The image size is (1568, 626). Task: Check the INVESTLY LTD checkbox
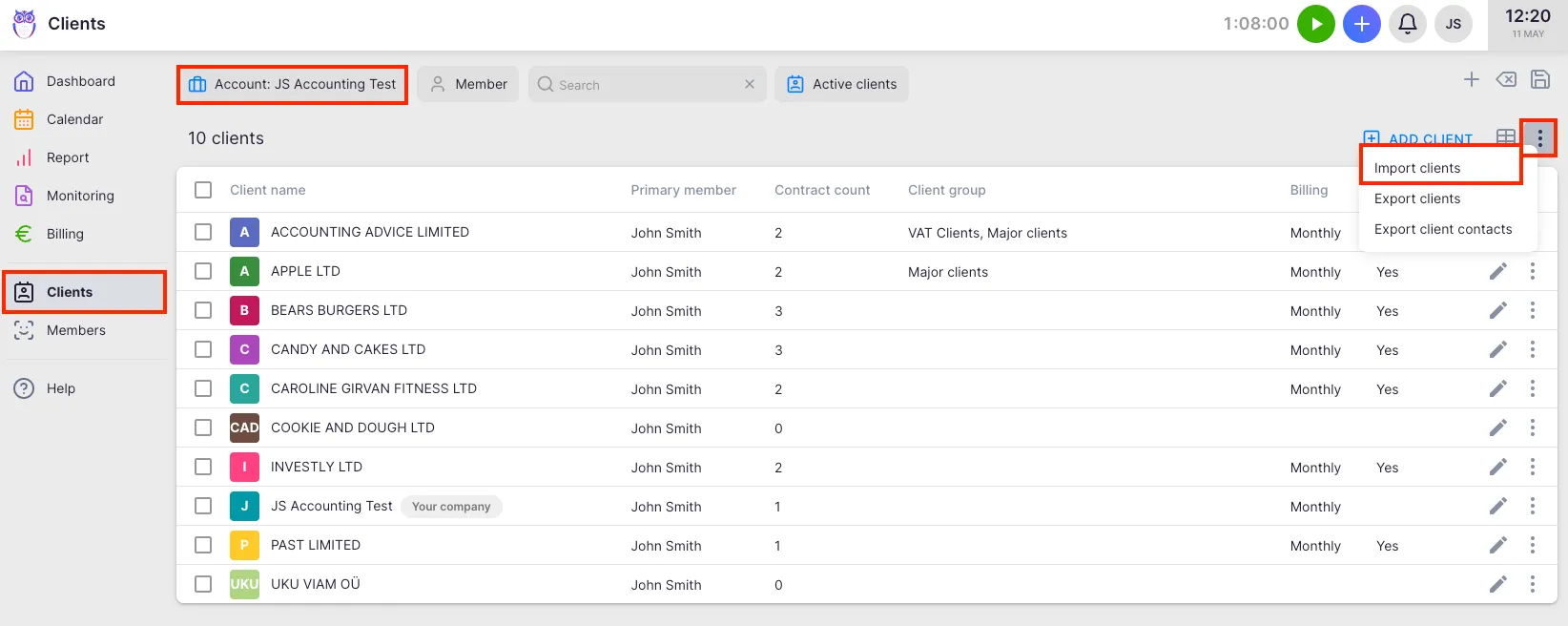point(203,467)
